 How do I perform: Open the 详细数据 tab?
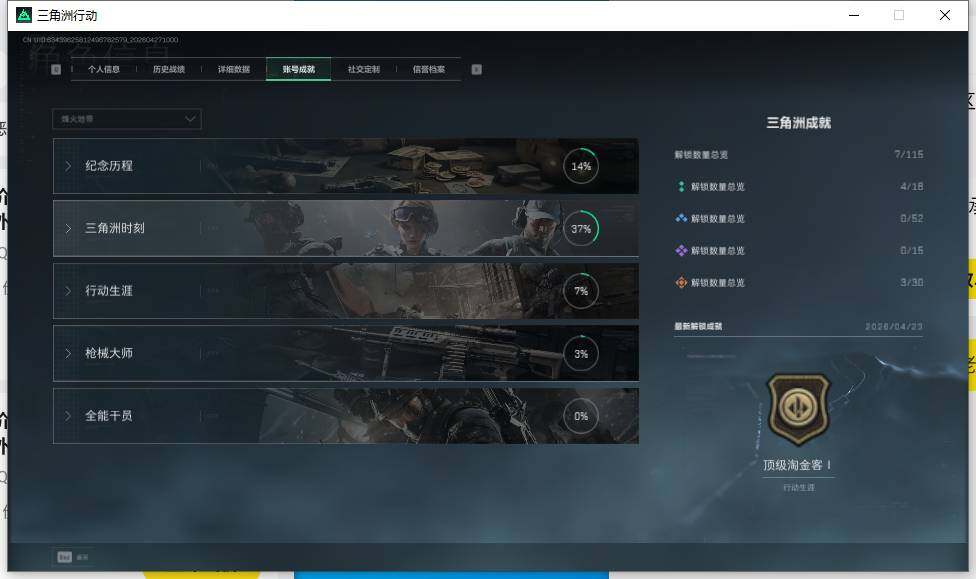pos(233,69)
